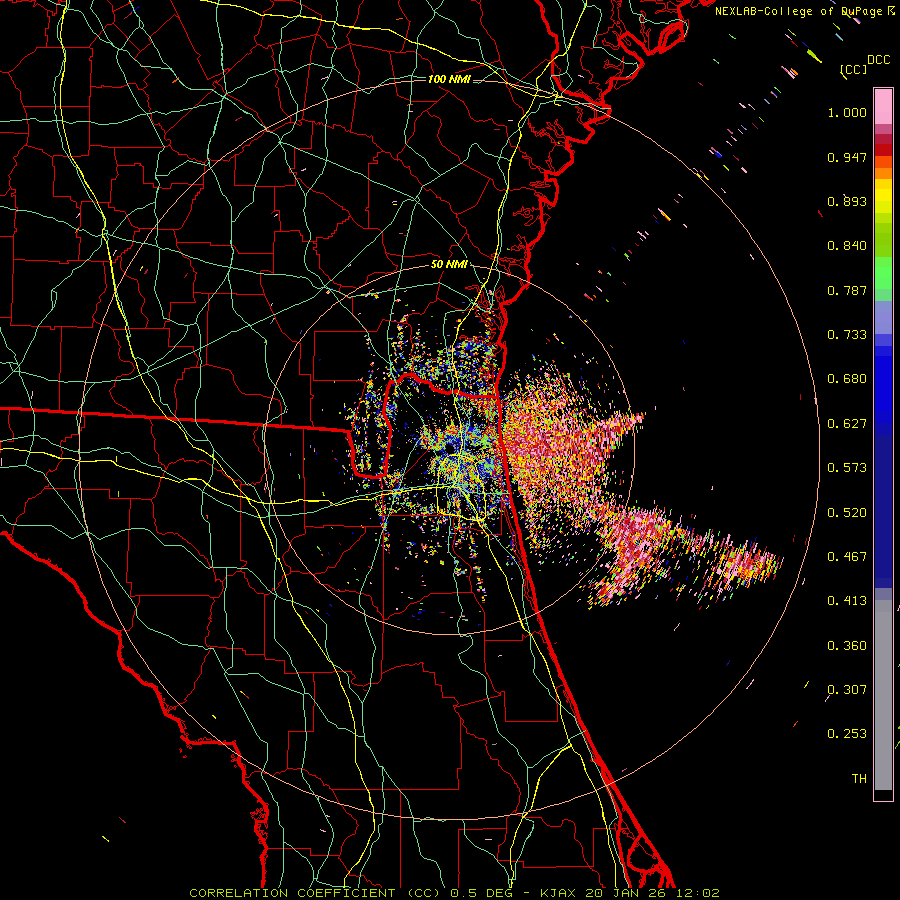Click the yellow segment of the color bar

click(x=883, y=196)
